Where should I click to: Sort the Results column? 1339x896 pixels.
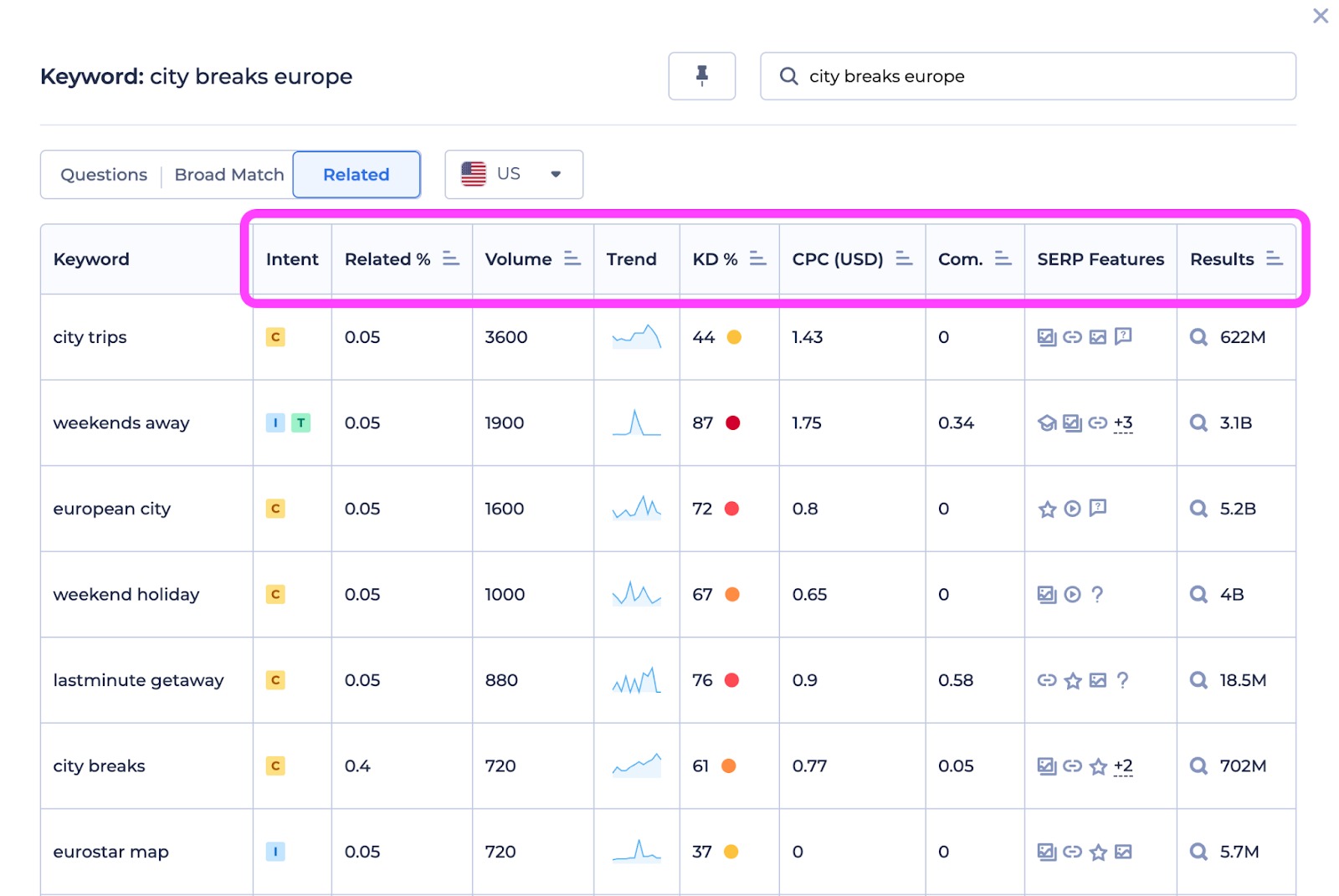(1275, 259)
